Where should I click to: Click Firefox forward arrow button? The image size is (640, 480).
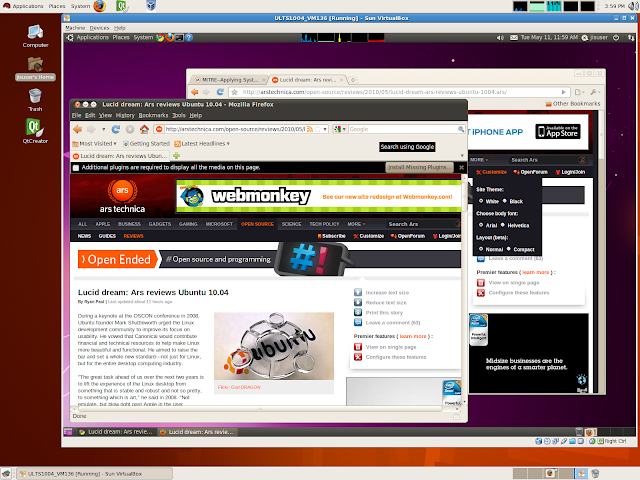click(x=91, y=129)
